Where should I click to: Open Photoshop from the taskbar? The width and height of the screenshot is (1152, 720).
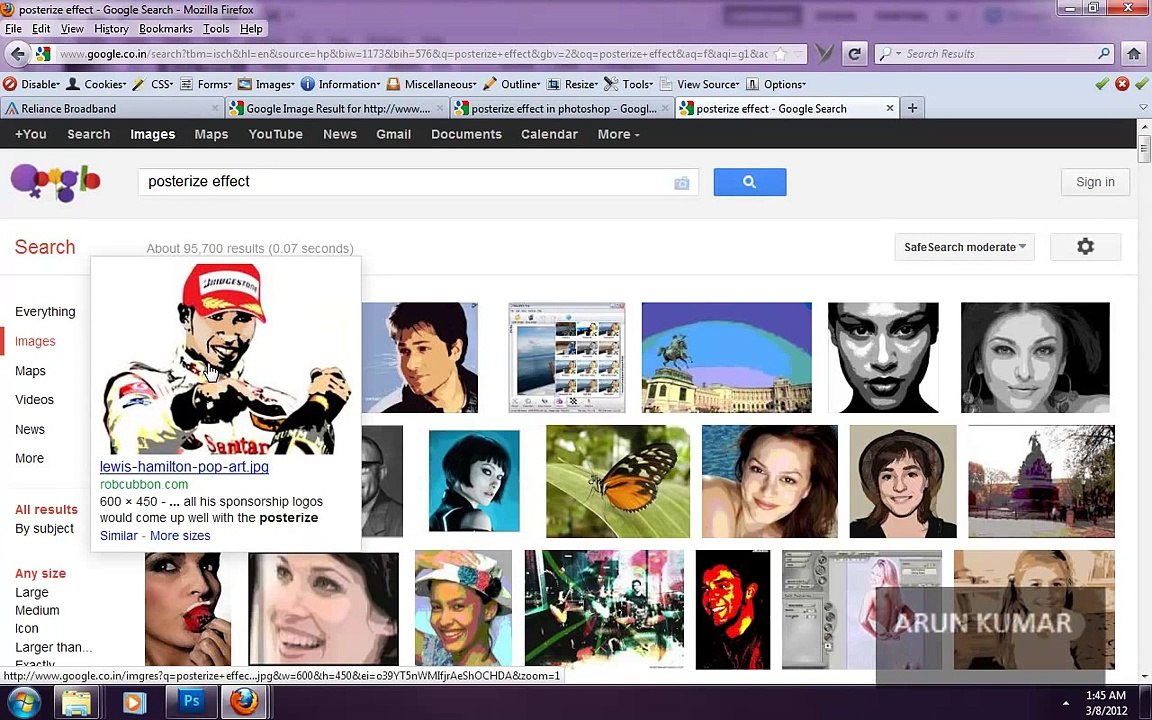191,702
